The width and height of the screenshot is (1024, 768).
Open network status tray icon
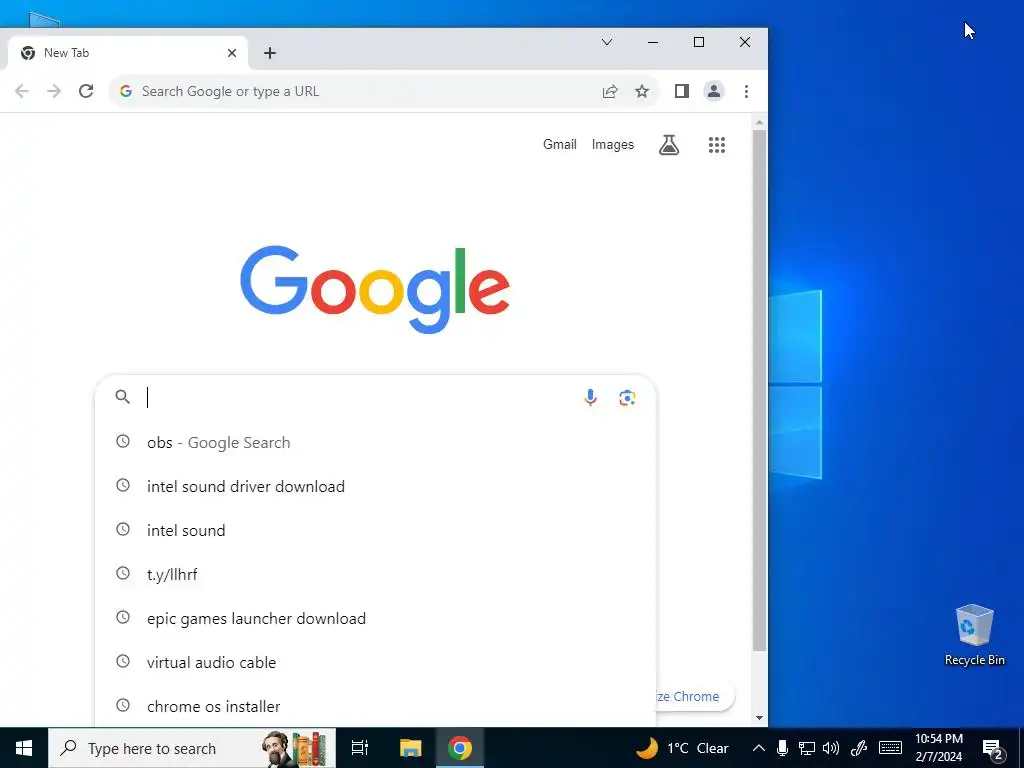click(807, 748)
